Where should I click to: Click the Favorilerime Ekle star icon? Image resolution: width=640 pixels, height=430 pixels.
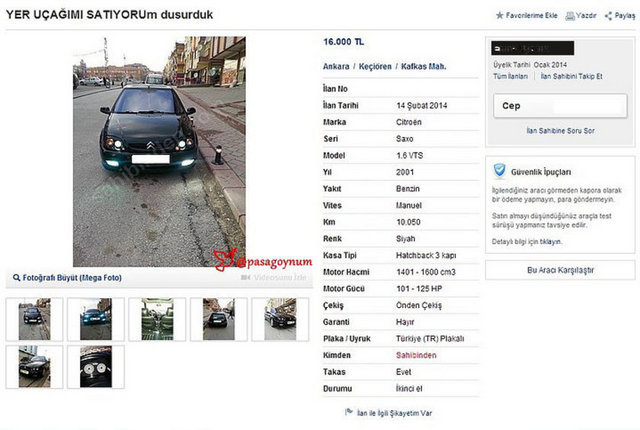pyautogui.click(x=500, y=16)
